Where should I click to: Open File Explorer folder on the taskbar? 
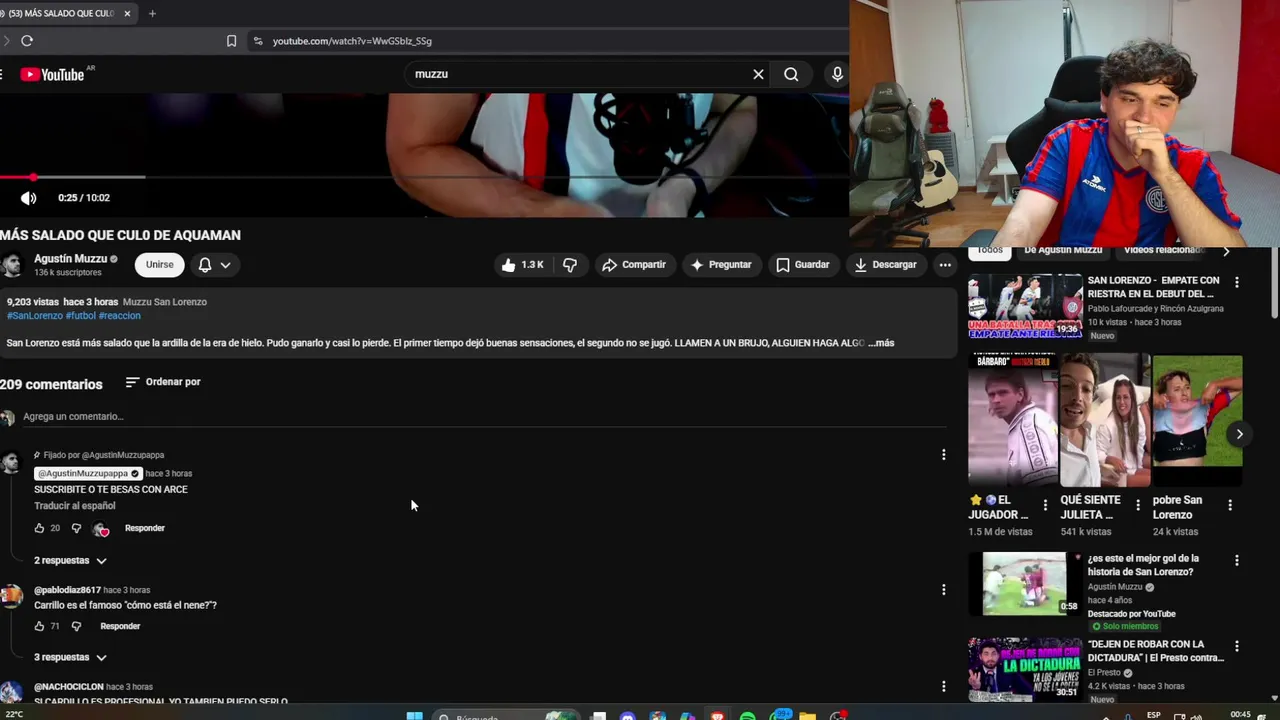click(808, 716)
